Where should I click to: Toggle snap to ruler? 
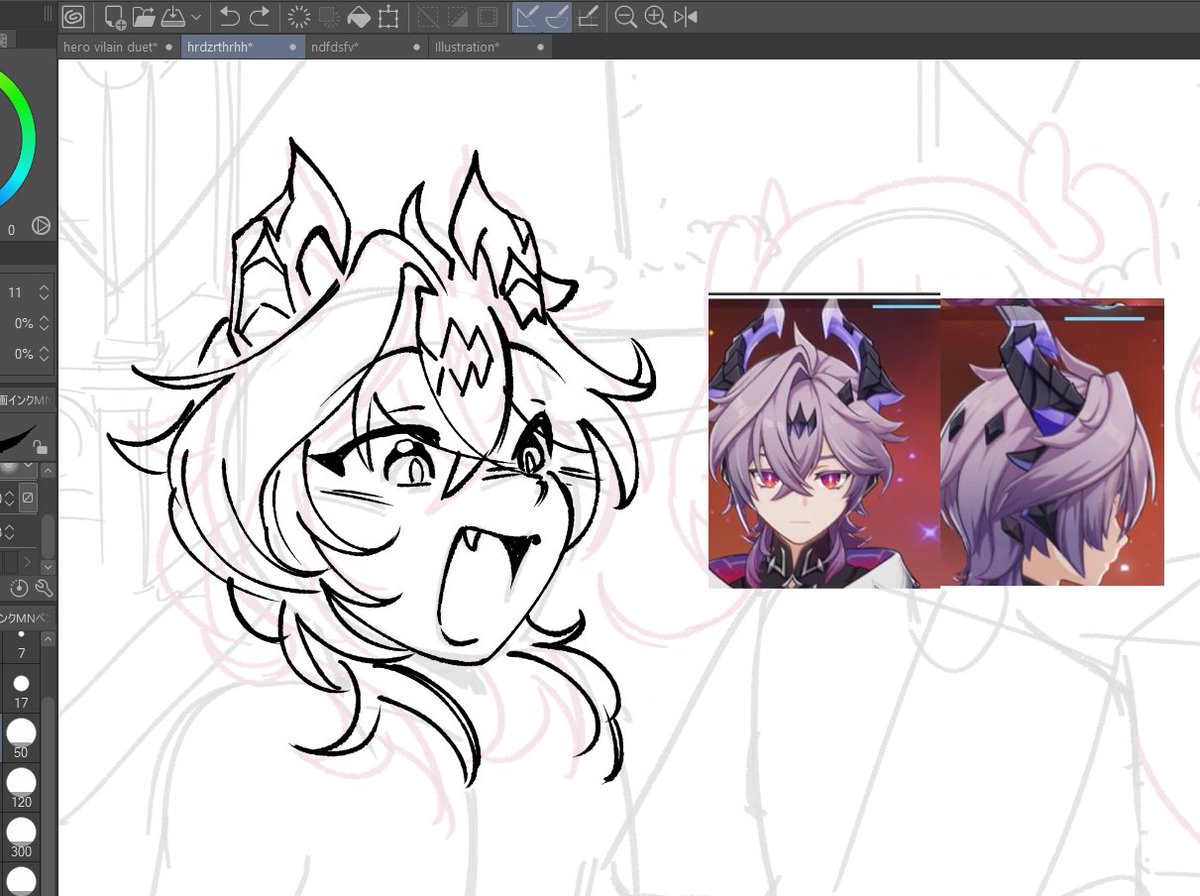point(528,17)
